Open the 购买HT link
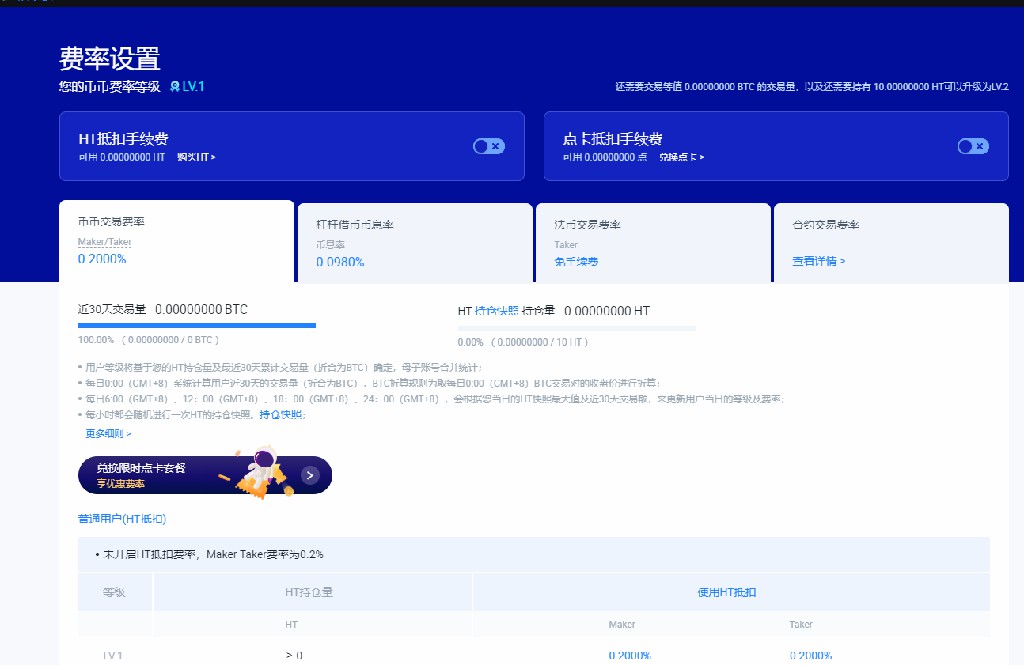 pos(196,157)
